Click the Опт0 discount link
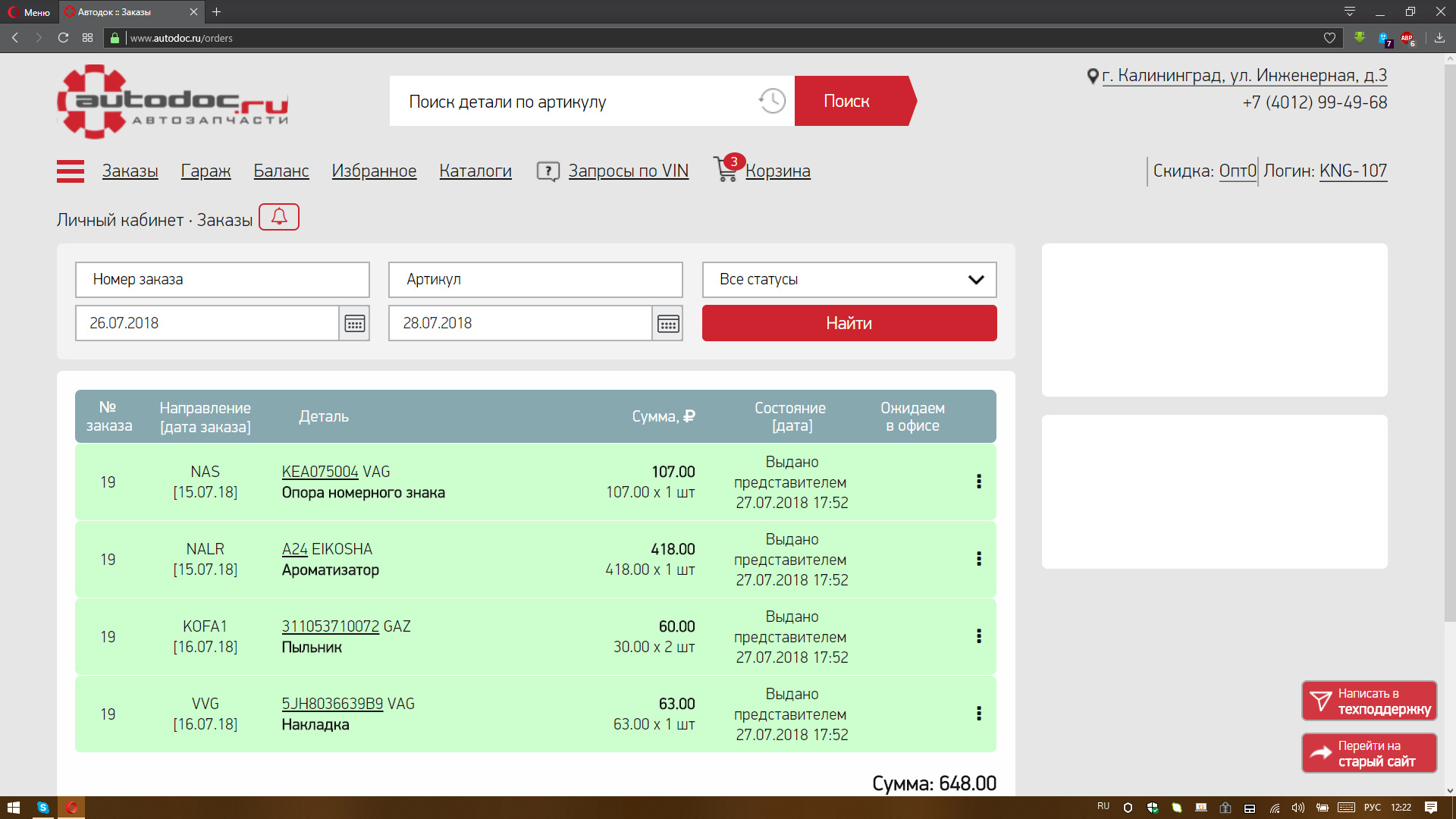The height and width of the screenshot is (819, 1456). tap(1238, 171)
